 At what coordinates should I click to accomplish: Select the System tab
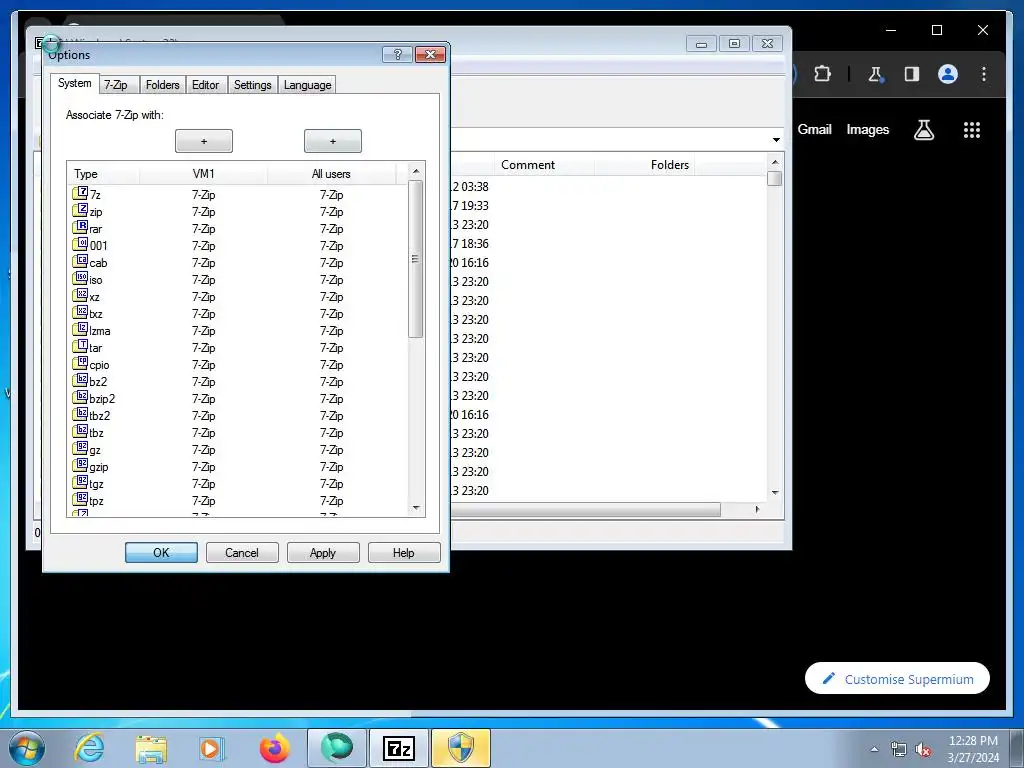tap(74, 83)
